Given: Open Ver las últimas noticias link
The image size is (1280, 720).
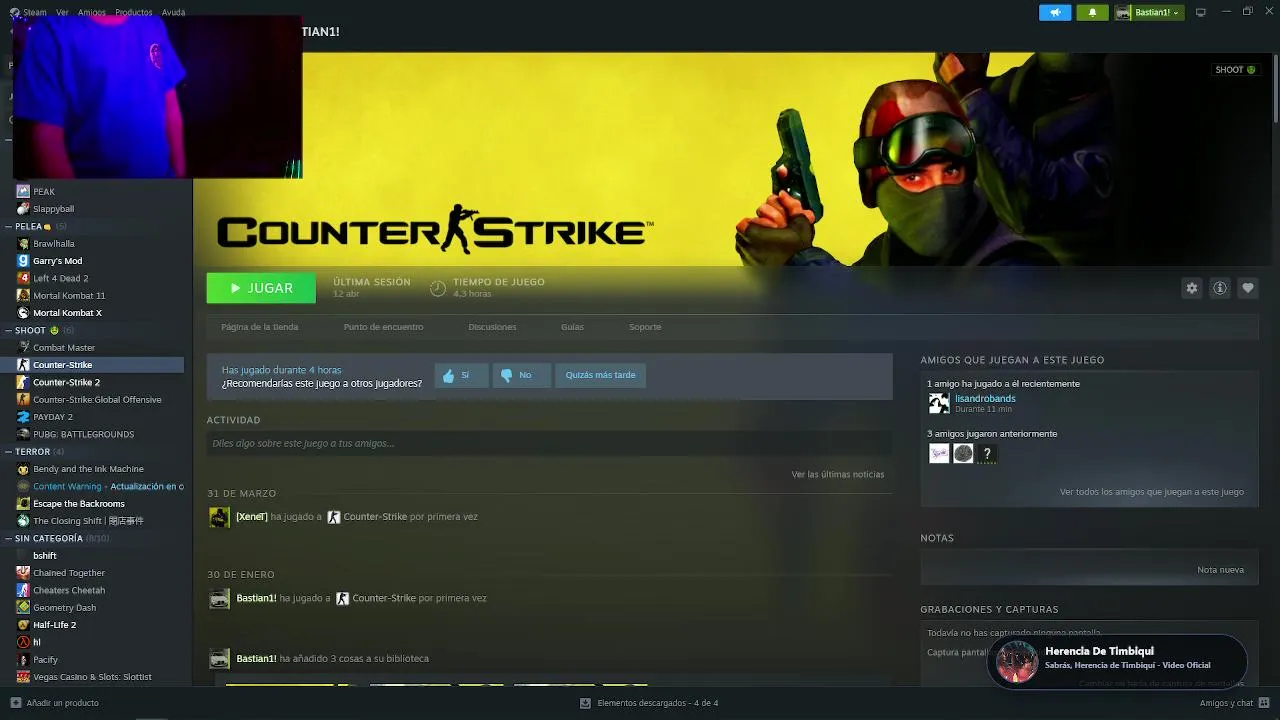Looking at the screenshot, I should click(838, 474).
